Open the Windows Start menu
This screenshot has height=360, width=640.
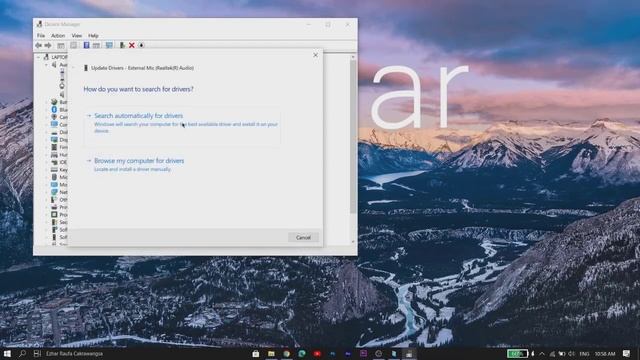point(7,353)
